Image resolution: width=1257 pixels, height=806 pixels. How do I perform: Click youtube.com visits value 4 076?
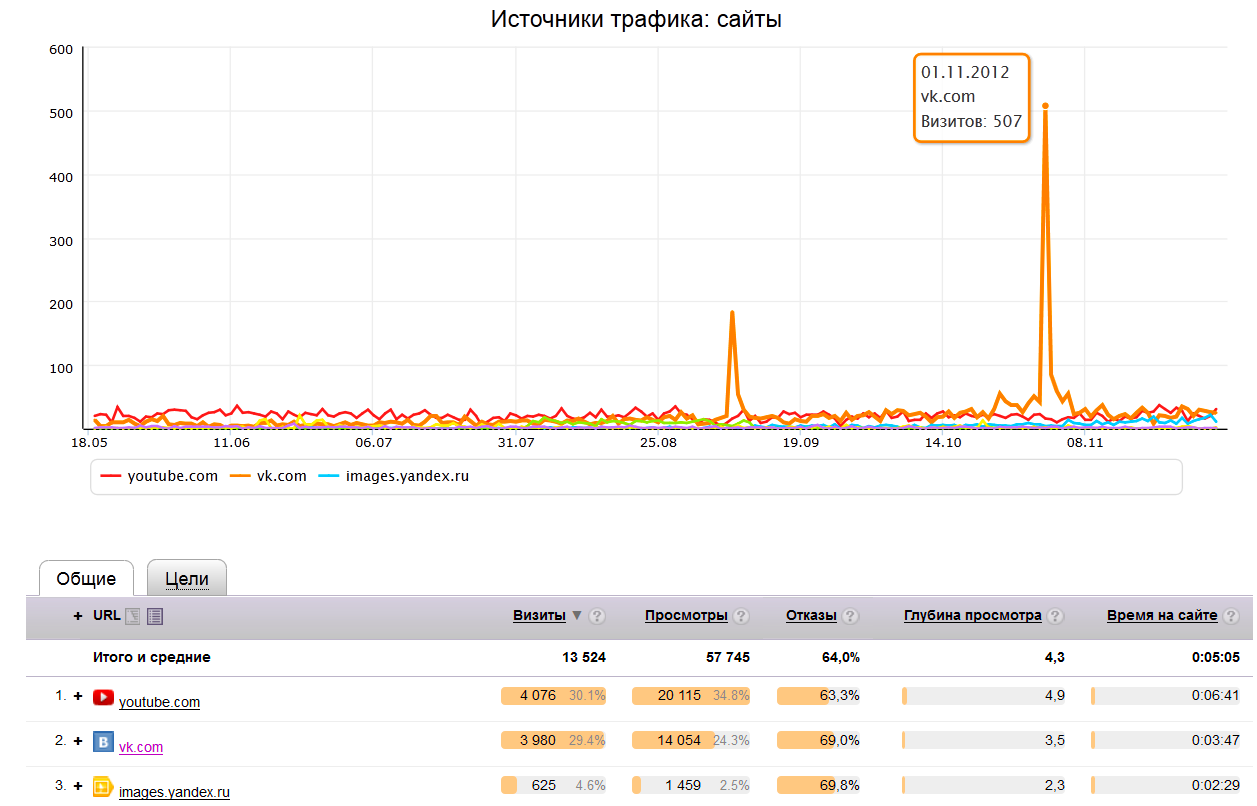[537, 696]
